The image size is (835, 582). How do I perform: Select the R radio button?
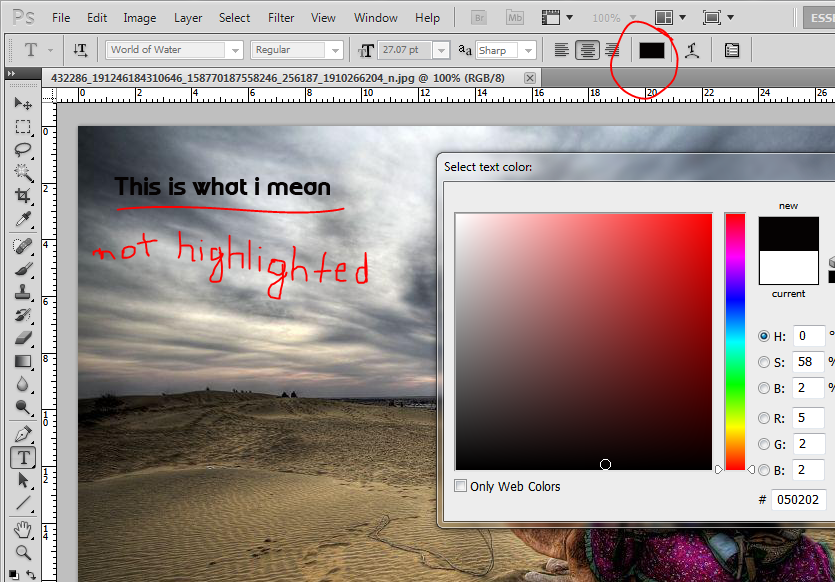(x=765, y=418)
